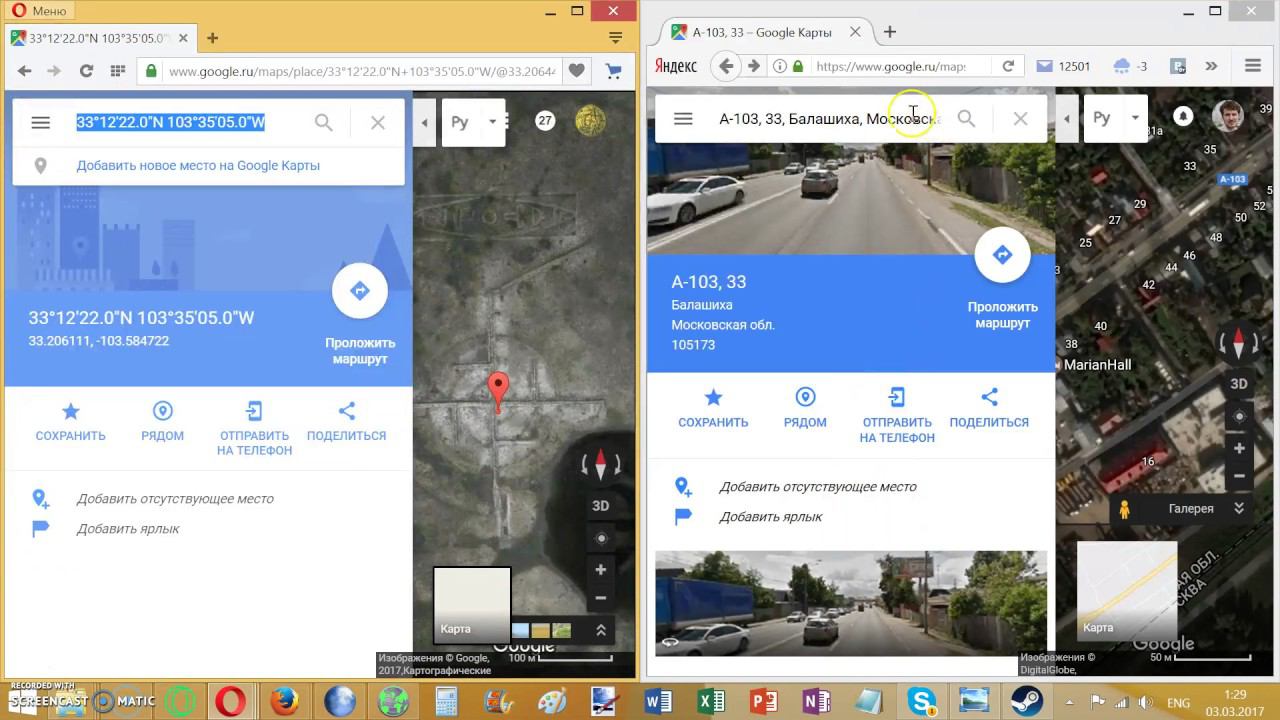Click the Opera shopping cart icon
1280x720 pixels.
[613, 71]
